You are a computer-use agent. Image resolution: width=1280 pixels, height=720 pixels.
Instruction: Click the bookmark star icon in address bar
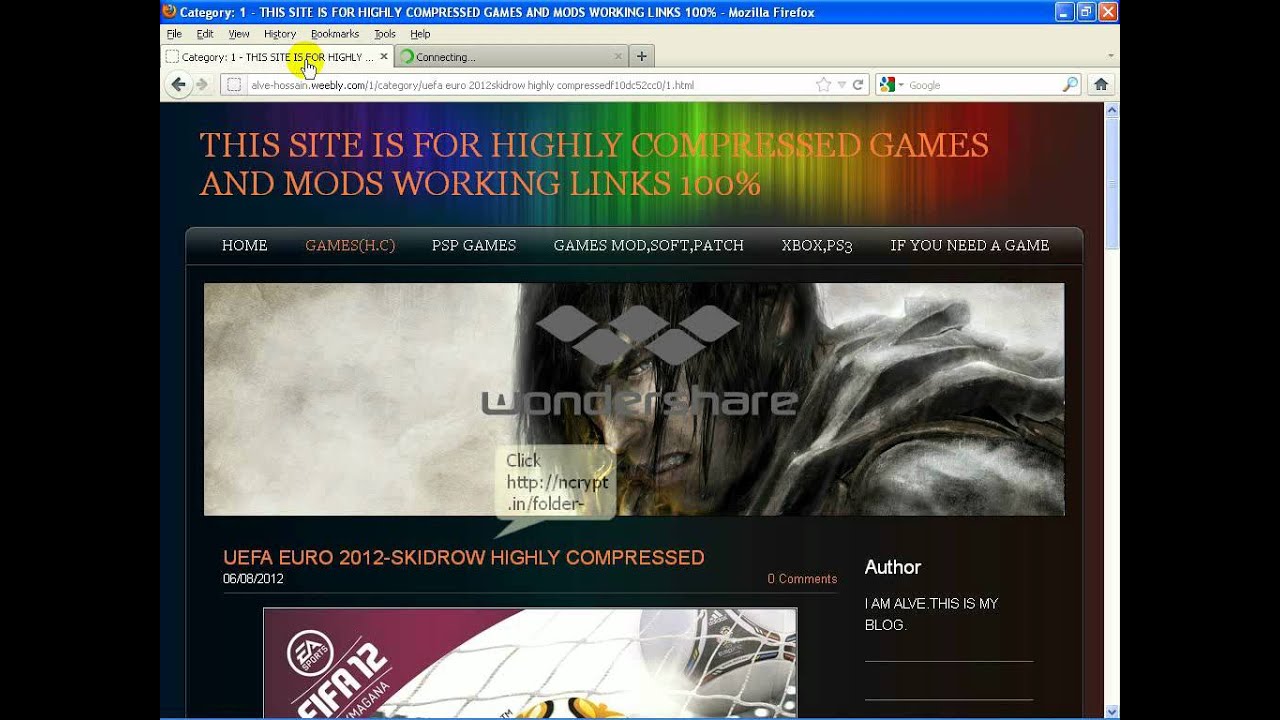tap(823, 85)
